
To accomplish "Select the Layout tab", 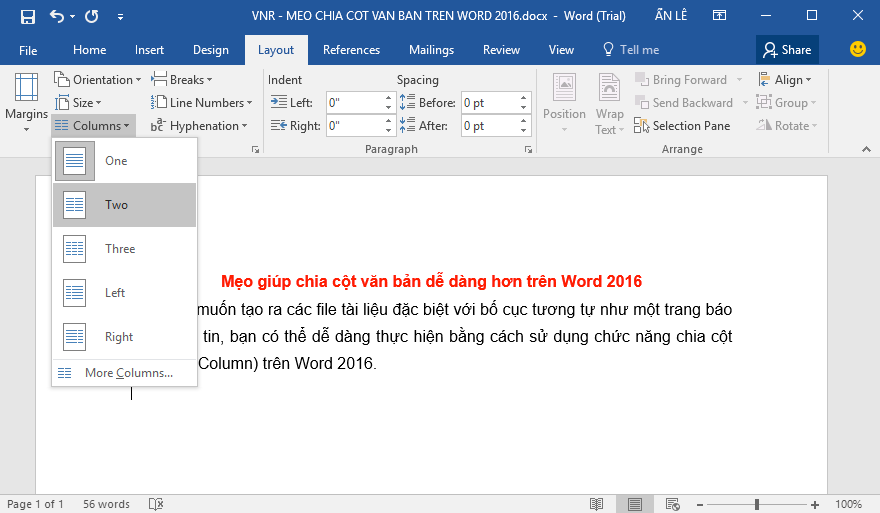I will click(x=276, y=50).
